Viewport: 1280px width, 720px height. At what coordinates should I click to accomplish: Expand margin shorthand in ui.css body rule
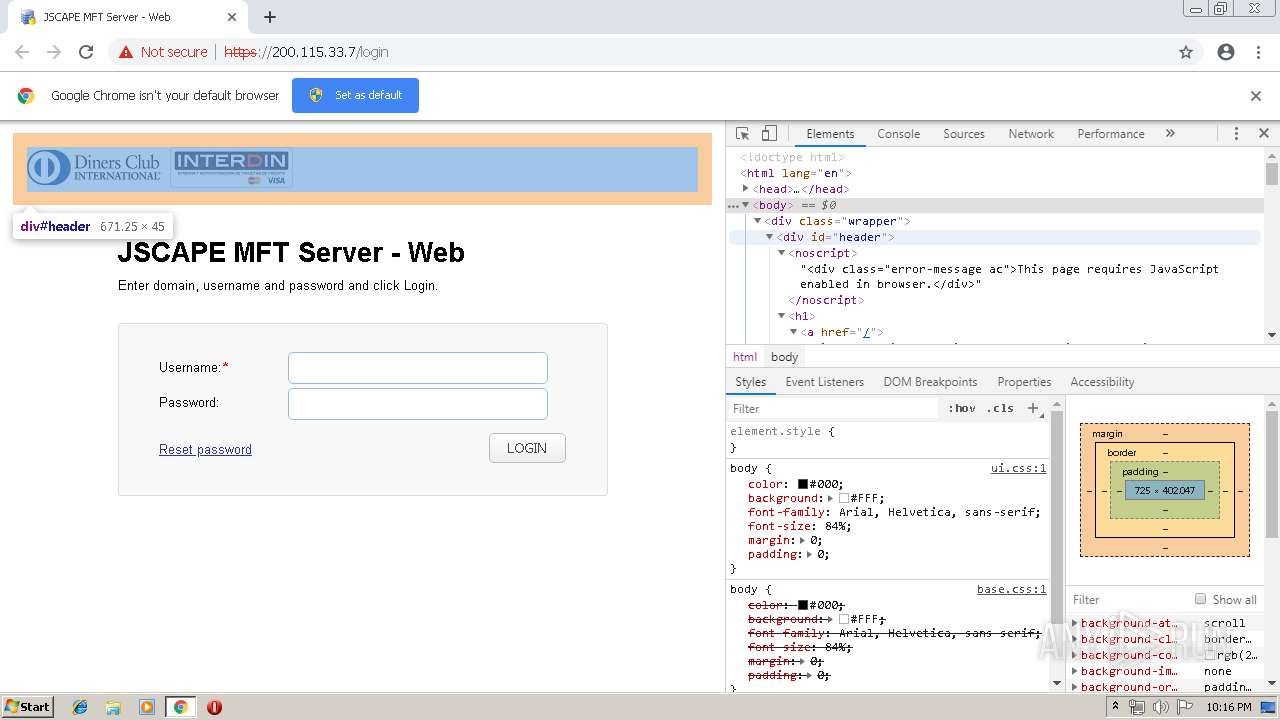[802, 540]
